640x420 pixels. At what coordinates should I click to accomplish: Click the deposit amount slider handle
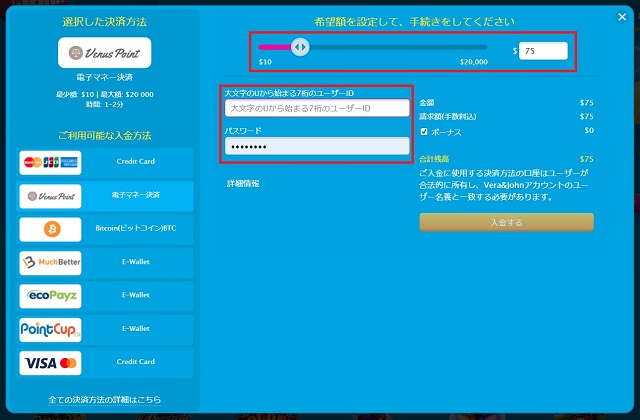pos(298,47)
